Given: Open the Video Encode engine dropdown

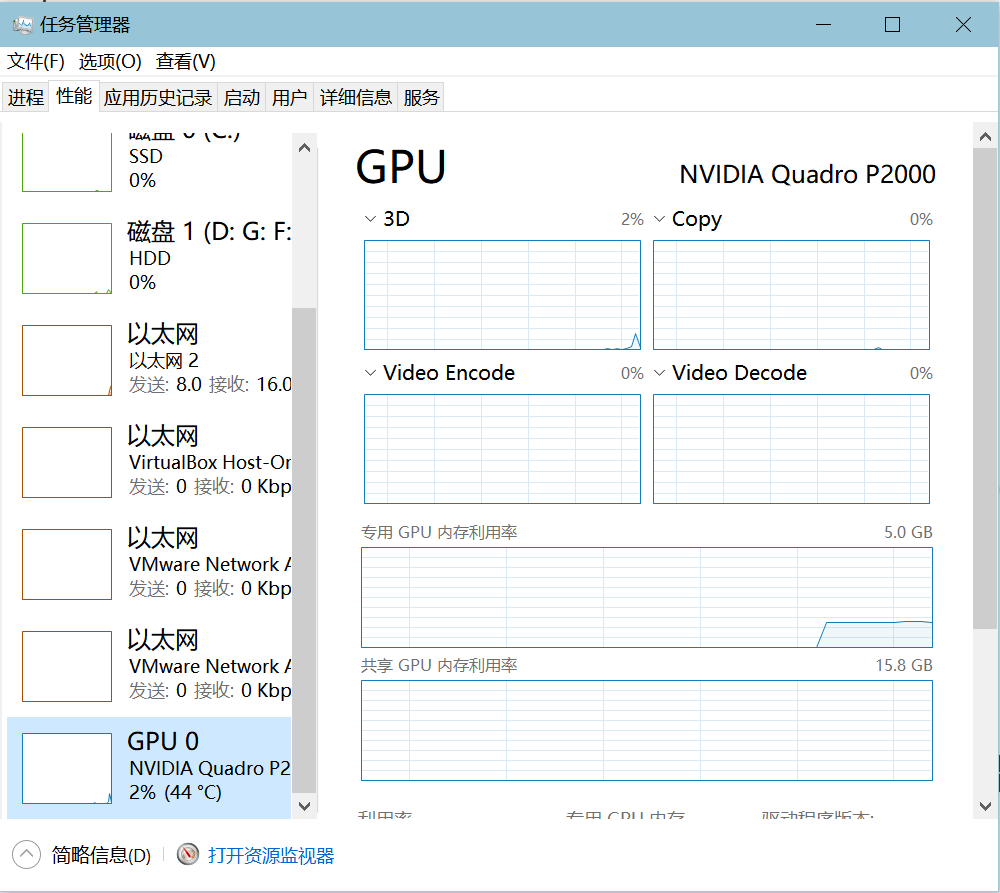Looking at the screenshot, I should tap(370, 373).
